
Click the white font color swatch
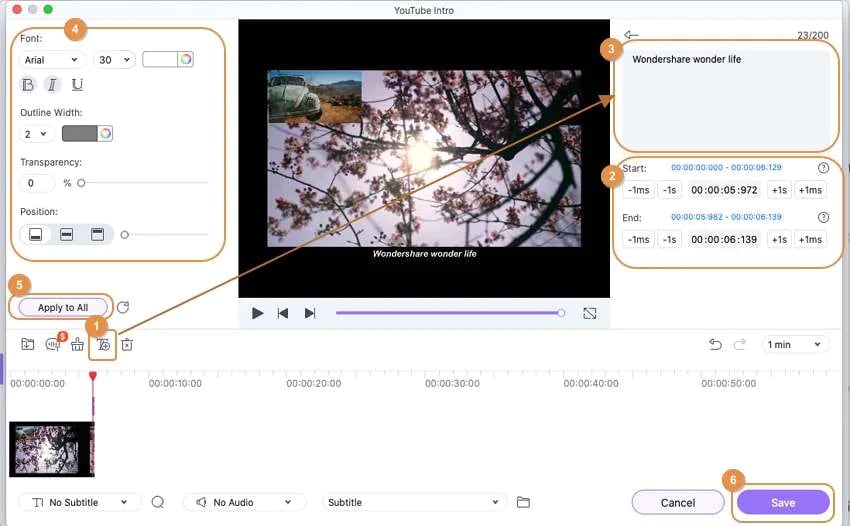pos(160,59)
